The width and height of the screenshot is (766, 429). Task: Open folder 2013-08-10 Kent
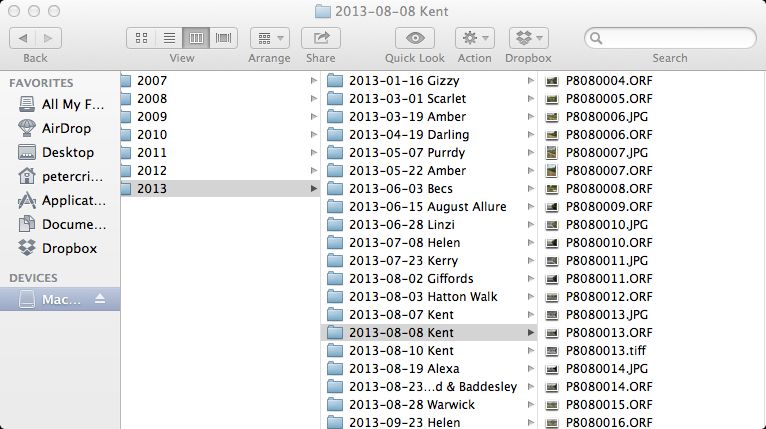coord(400,350)
